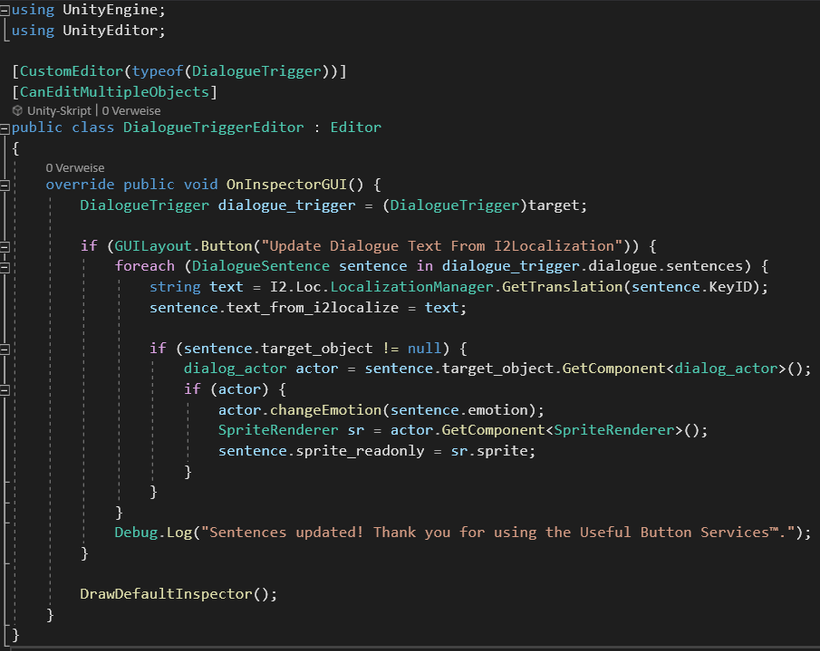Open the Unity-Skript CodeLens label

59,111
